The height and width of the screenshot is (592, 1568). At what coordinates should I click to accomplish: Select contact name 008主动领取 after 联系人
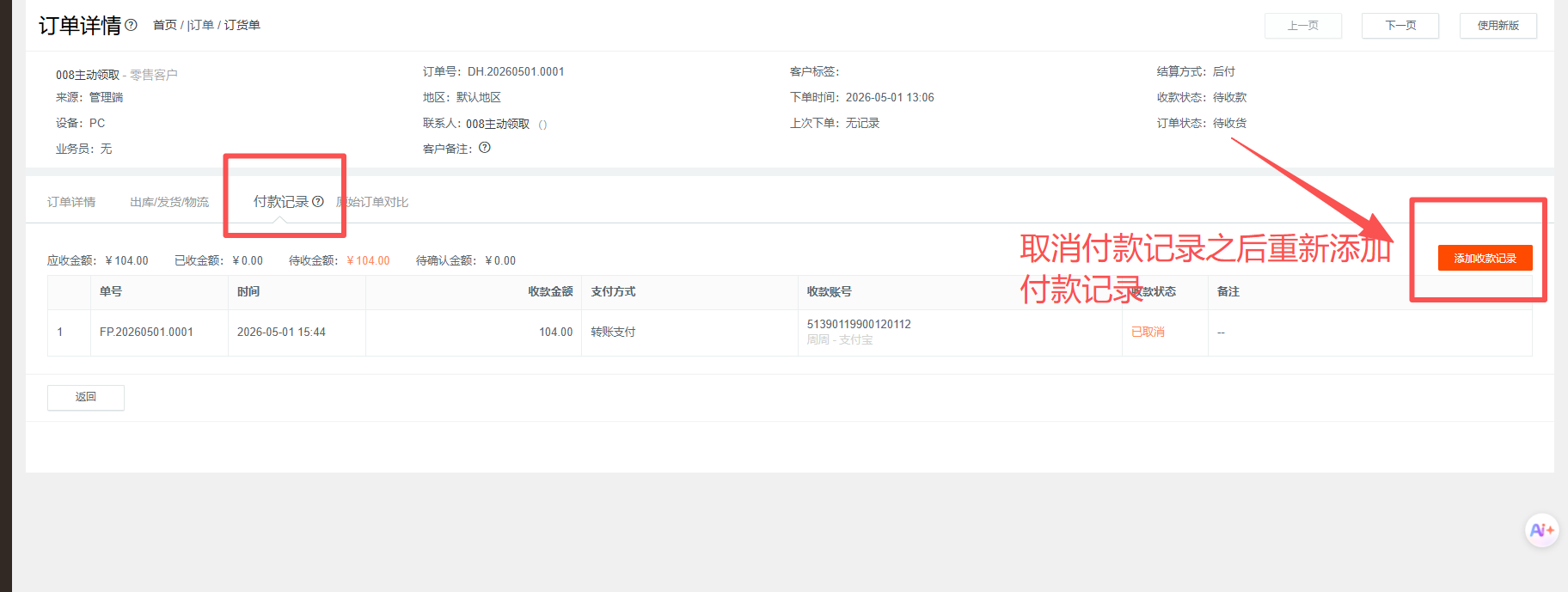pyautogui.click(x=498, y=124)
